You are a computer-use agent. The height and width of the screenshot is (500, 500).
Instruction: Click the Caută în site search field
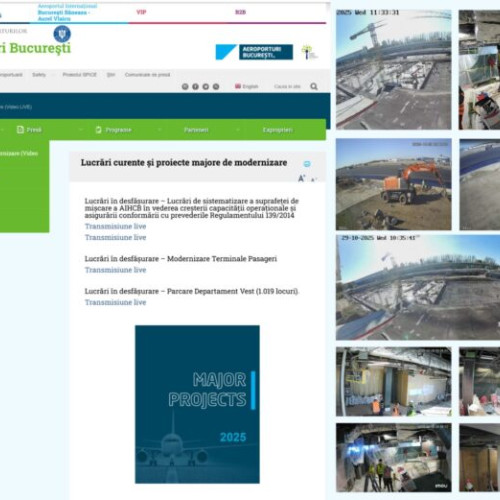coord(287,87)
